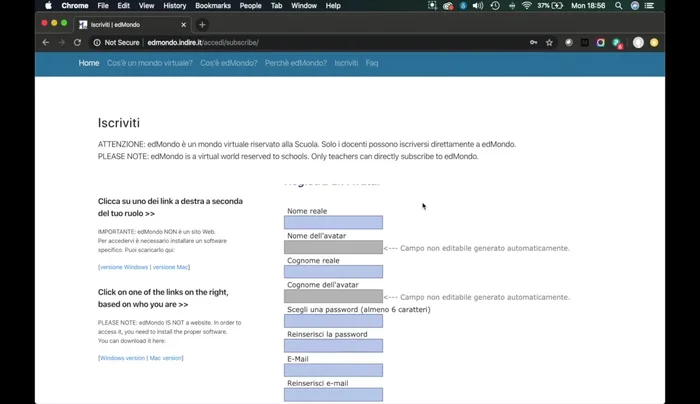Image resolution: width=700 pixels, height=404 pixels.
Task: Focus the Reinserisci la password field
Action: tap(333, 346)
